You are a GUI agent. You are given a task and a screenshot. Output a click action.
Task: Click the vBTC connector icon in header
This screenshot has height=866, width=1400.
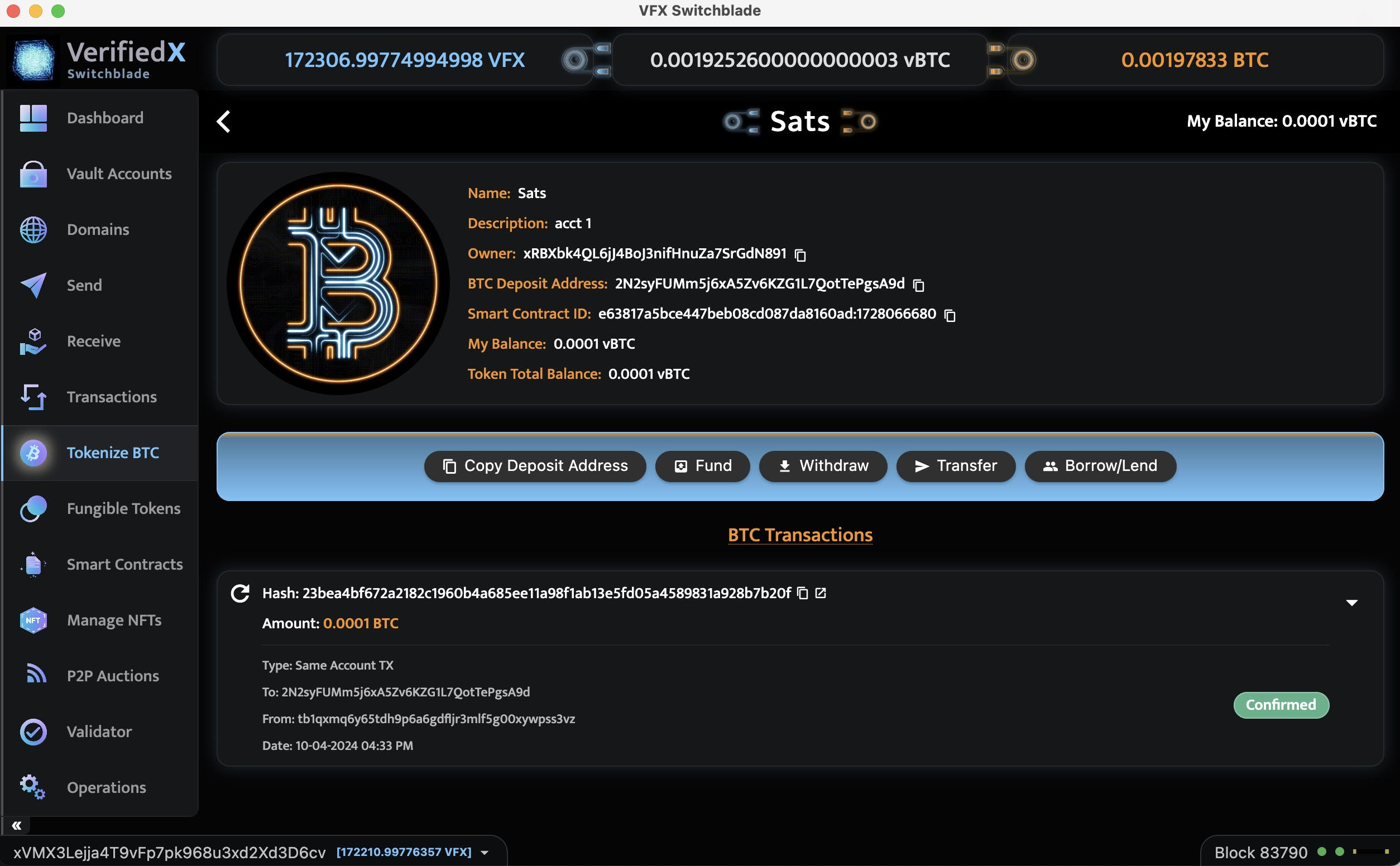pos(587,60)
